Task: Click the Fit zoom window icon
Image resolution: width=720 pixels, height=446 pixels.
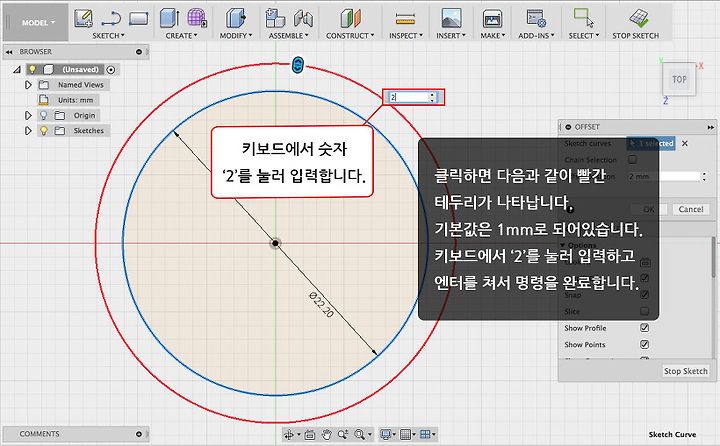Action: pos(359,434)
